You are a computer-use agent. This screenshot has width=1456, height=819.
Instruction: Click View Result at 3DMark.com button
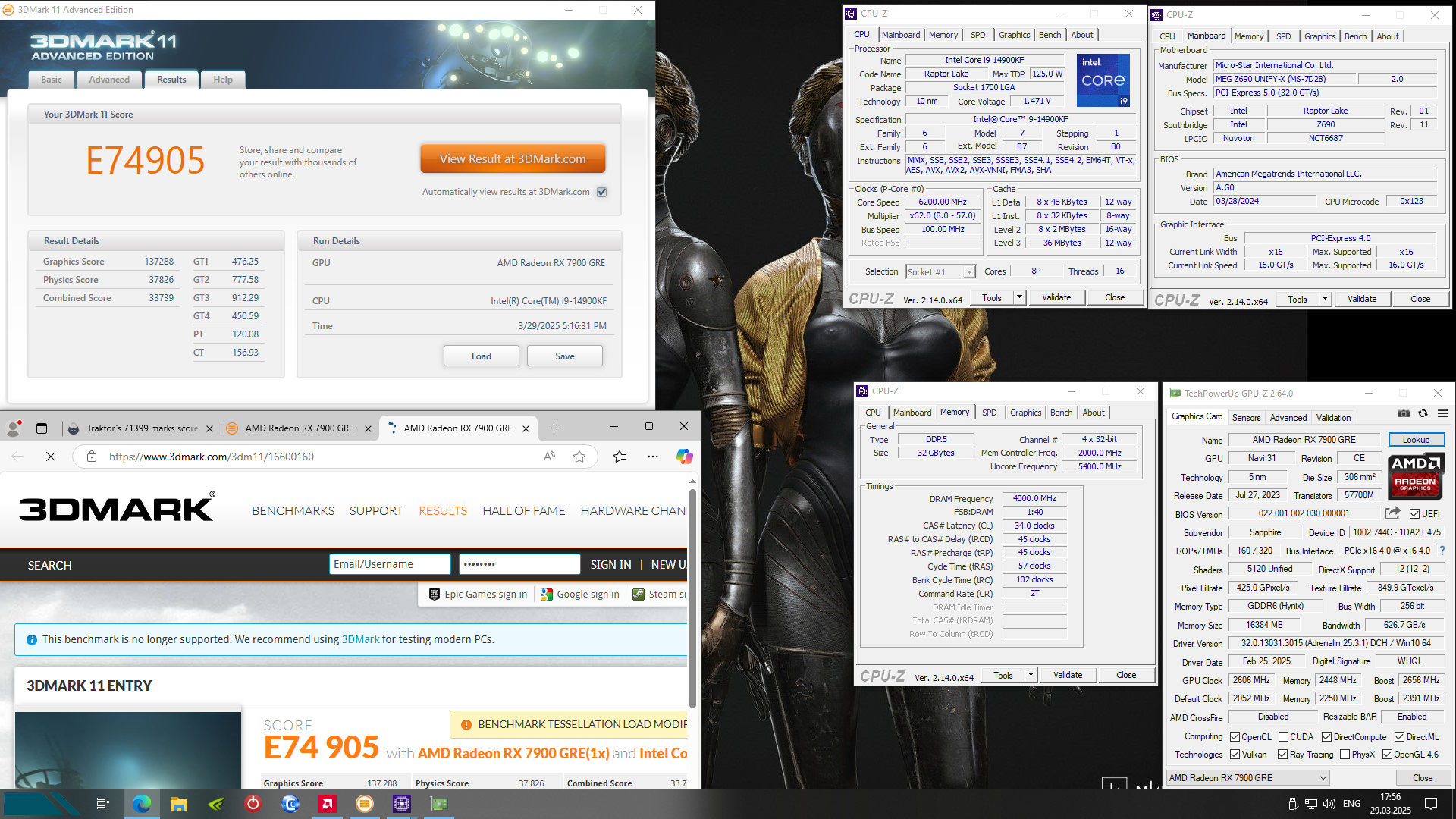[x=513, y=159]
